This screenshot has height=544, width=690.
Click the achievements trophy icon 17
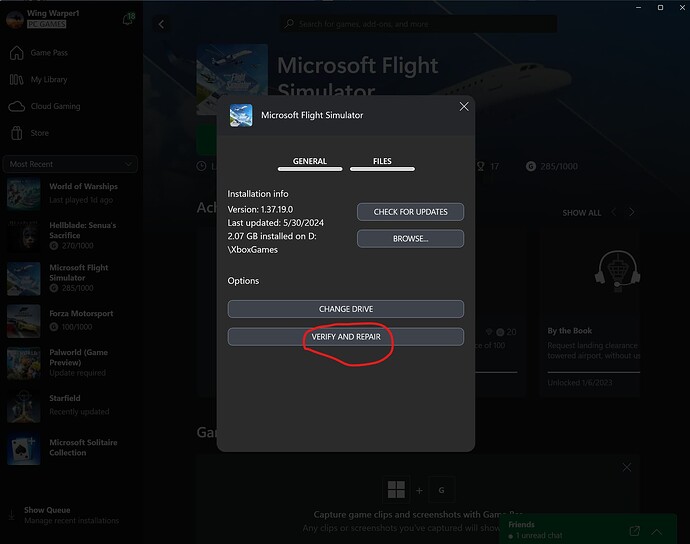click(481, 166)
